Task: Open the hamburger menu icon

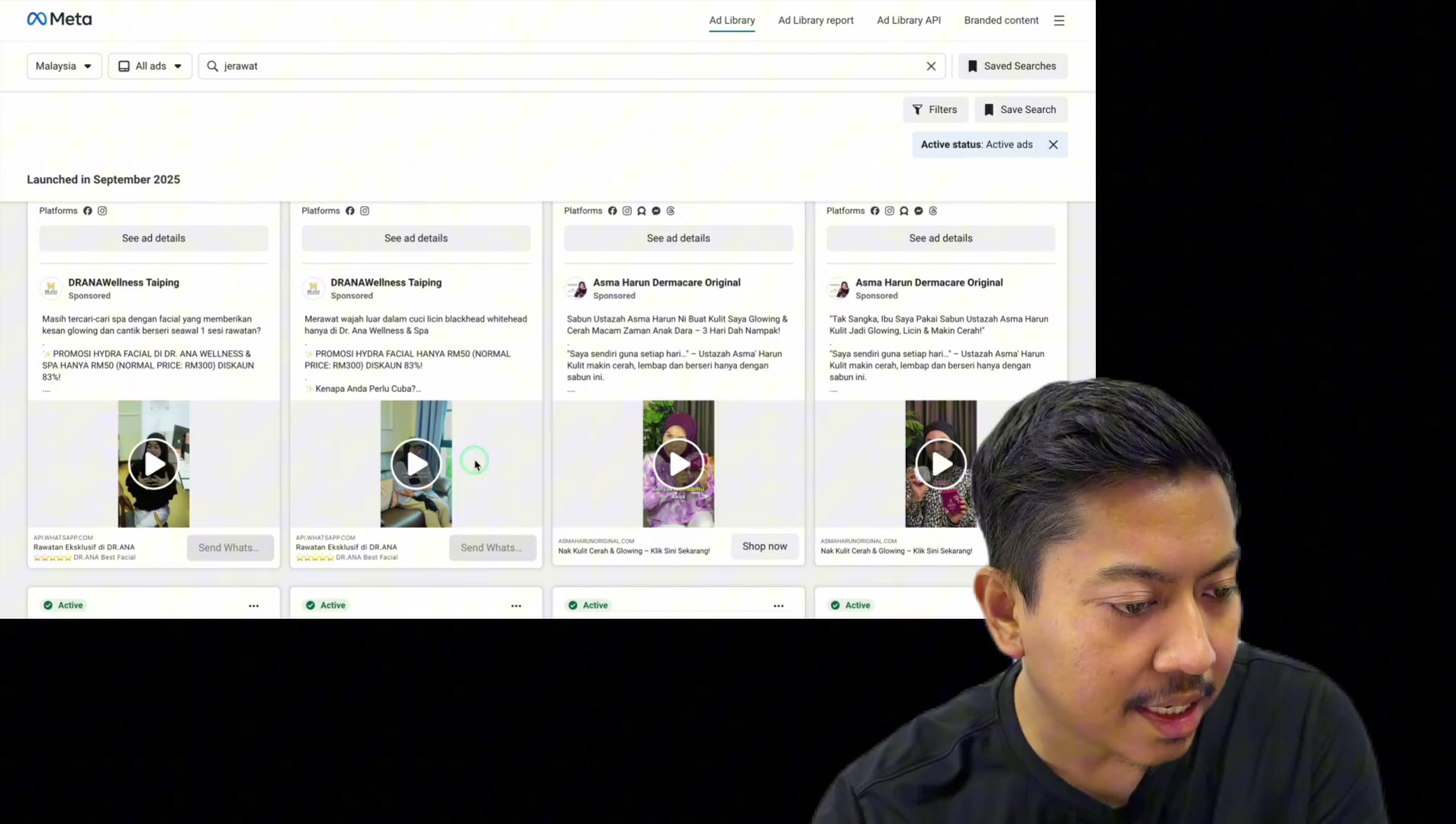Action: 1058,21
